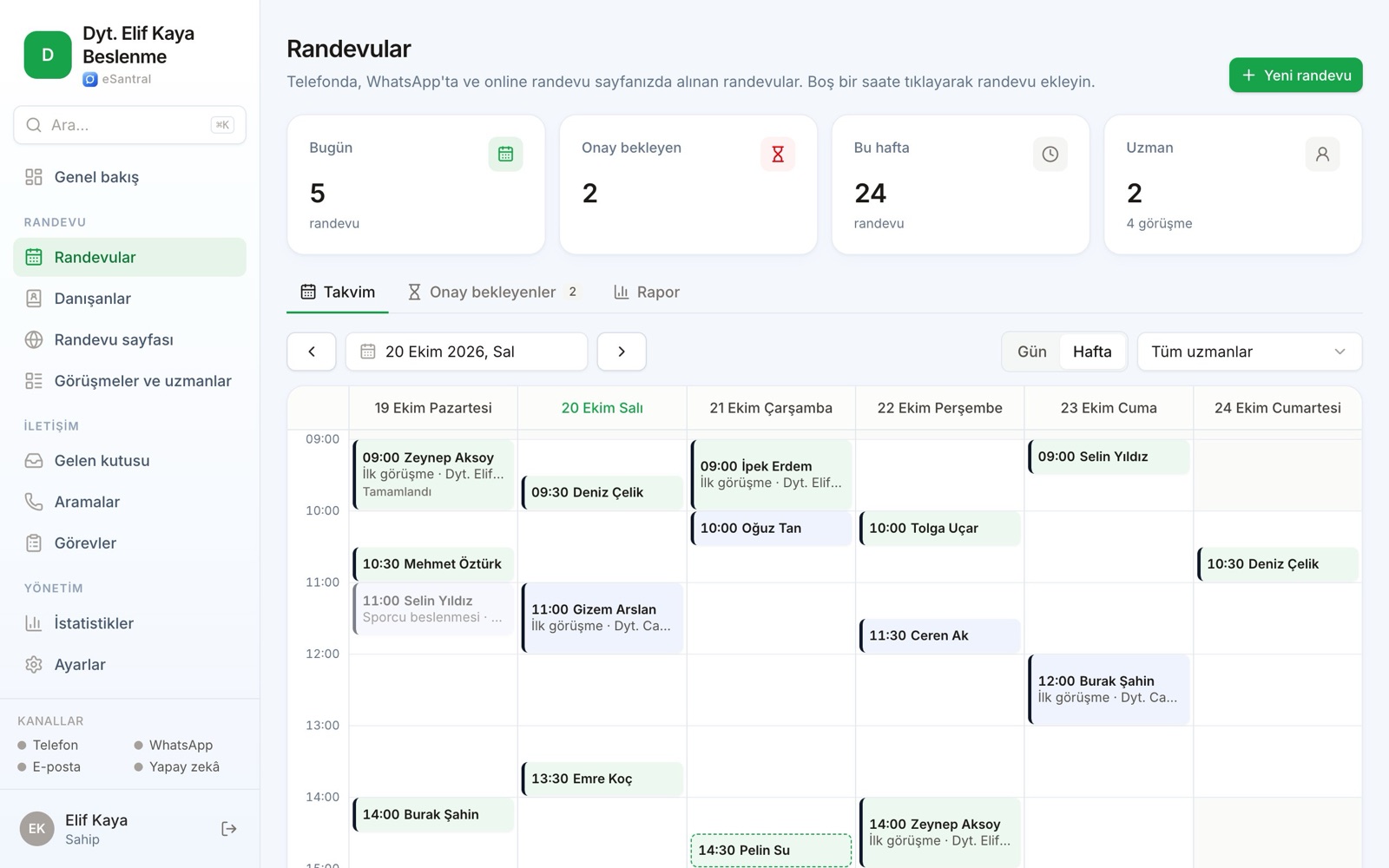This screenshot has width=1389, height=868.
Task: Switch to the Onay bekleyenler tab
Action: (493, 293)
